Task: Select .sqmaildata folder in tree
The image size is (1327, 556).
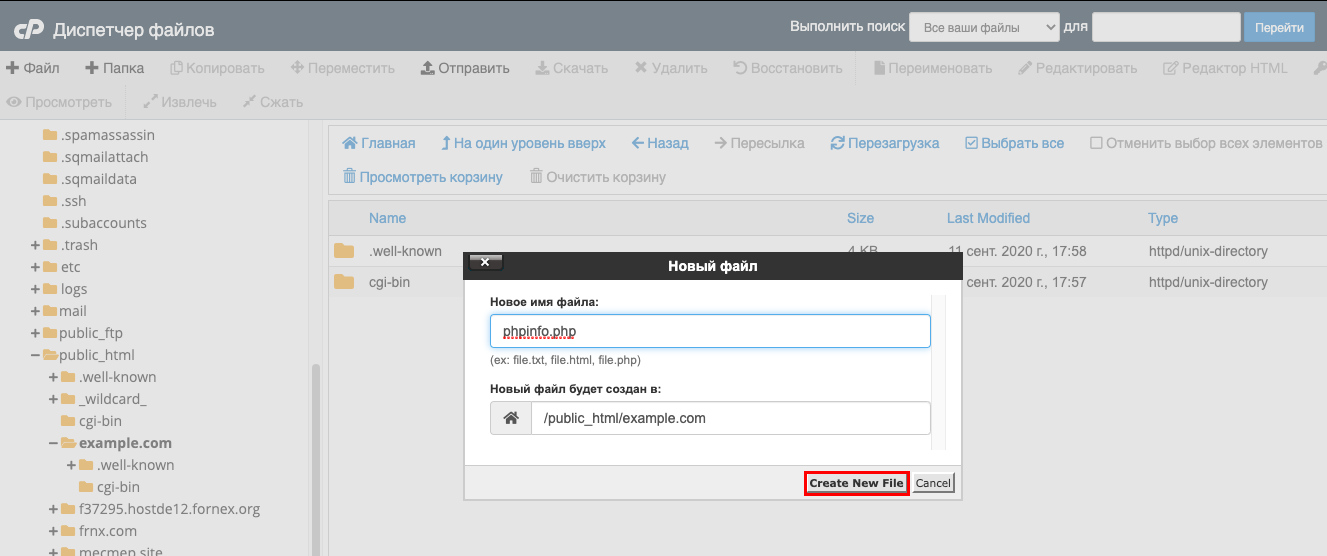Action: (x=90, y=179)
